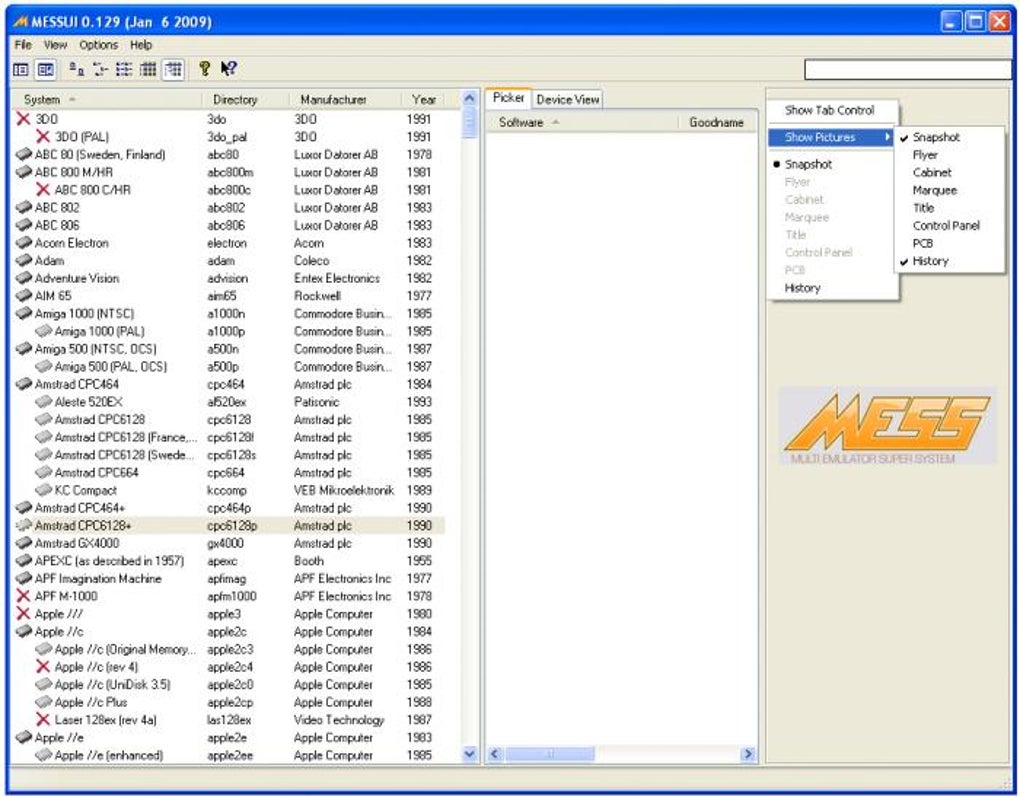Sort by the Manufacturer column header
Viewport: 1020px width, 797px height.
pyautogui.click(x=346, y=100)
